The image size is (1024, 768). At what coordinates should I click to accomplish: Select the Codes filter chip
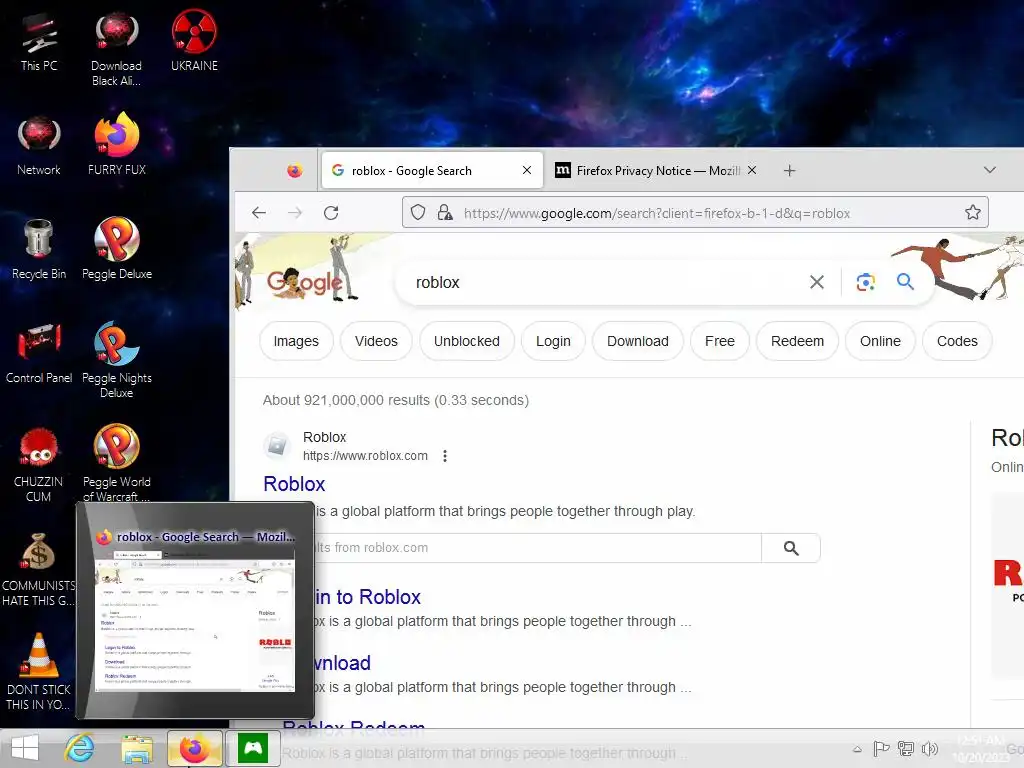click(957, 341)
